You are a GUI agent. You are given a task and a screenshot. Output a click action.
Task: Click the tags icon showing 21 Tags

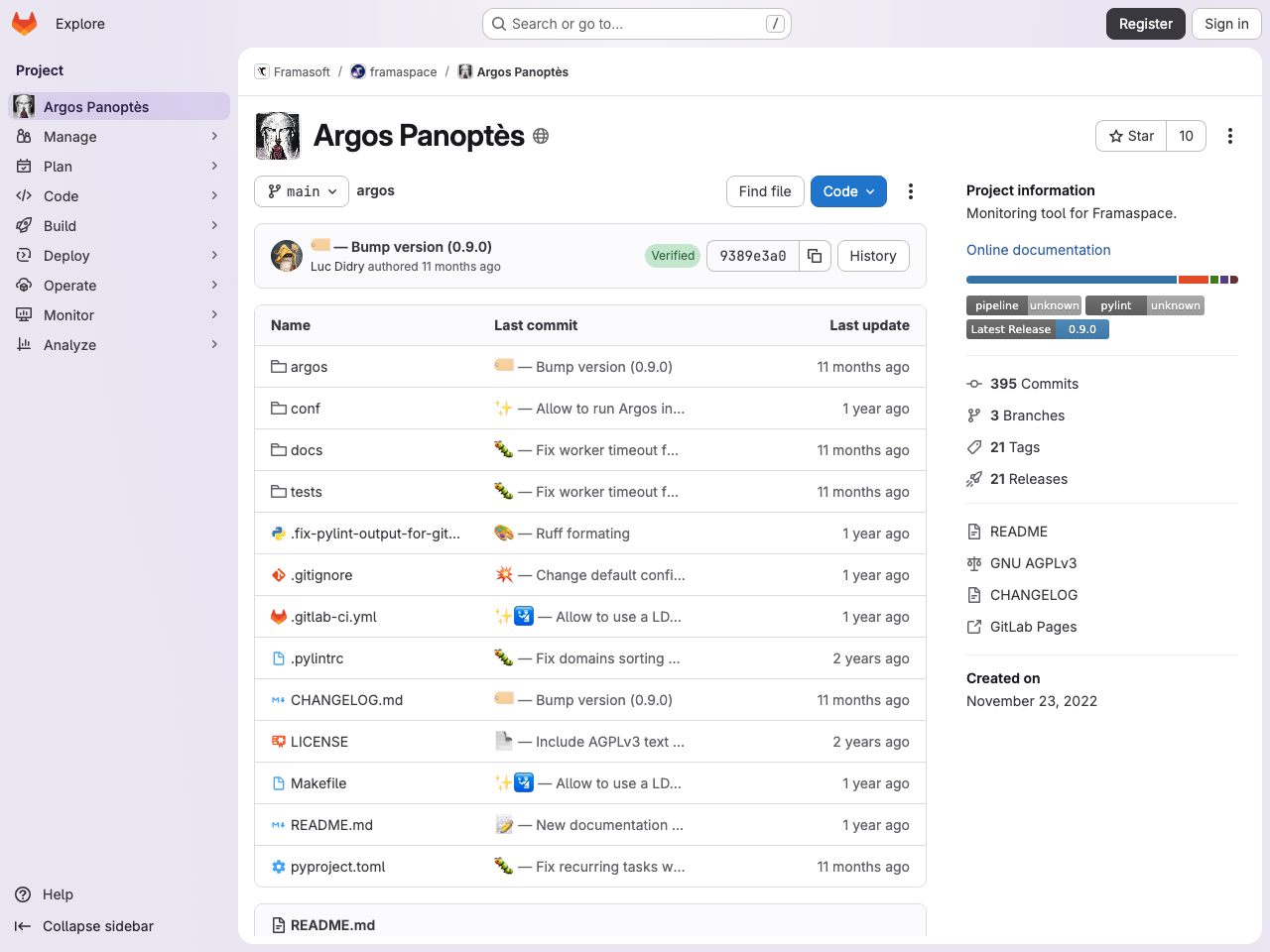pyautogui.click(x=974, y=447)
